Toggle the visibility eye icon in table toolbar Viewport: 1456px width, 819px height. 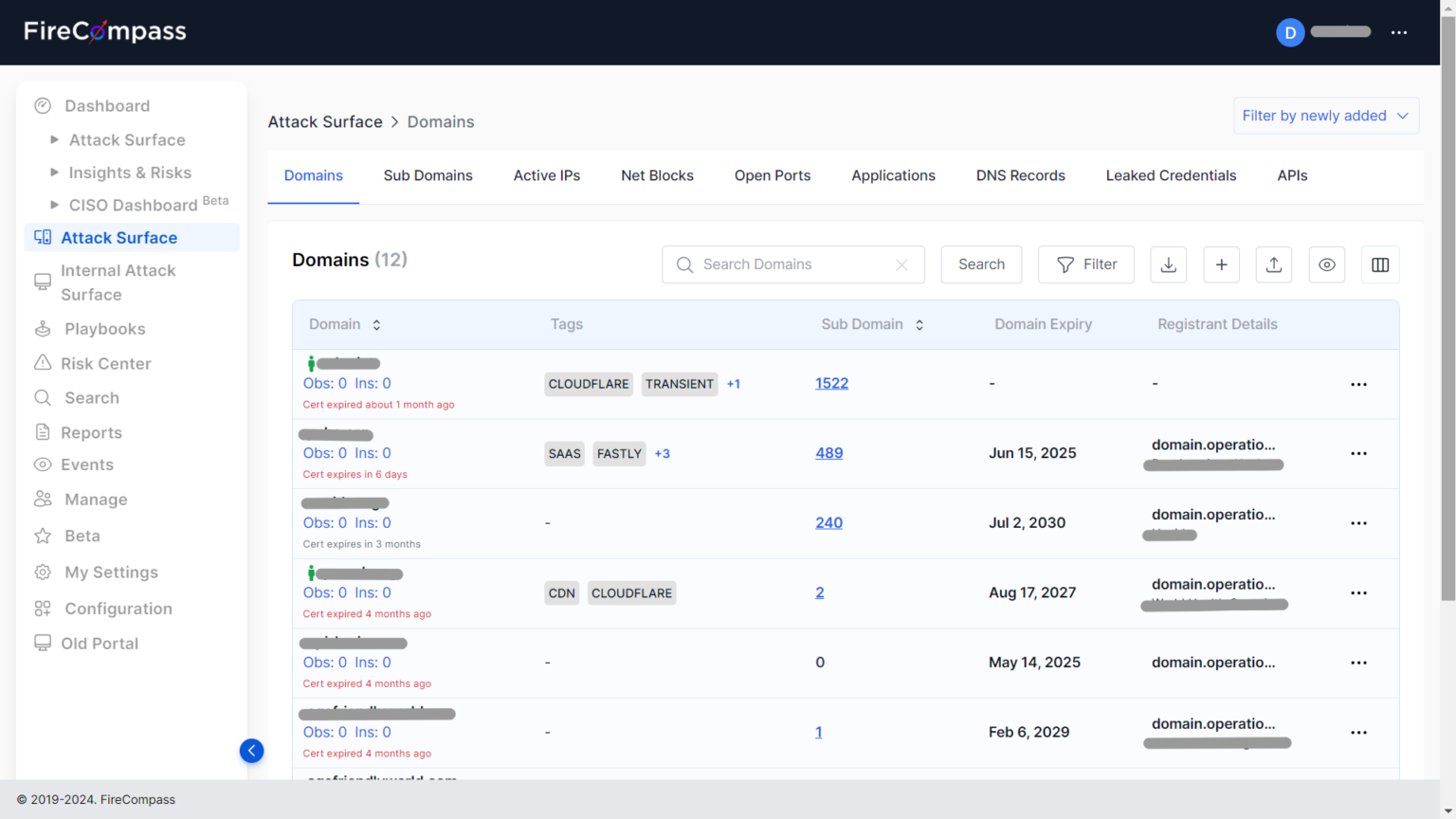tap(1326, 264)
